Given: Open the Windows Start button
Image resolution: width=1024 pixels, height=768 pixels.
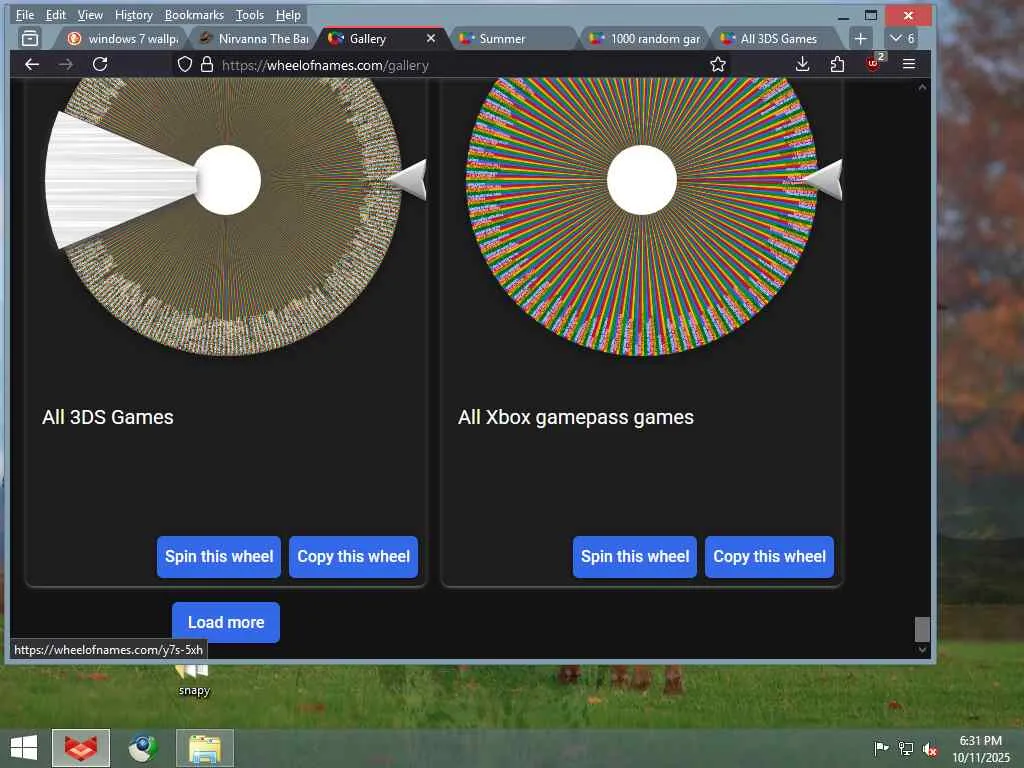Looking at the screenshot, I should (x=24, y=748).
